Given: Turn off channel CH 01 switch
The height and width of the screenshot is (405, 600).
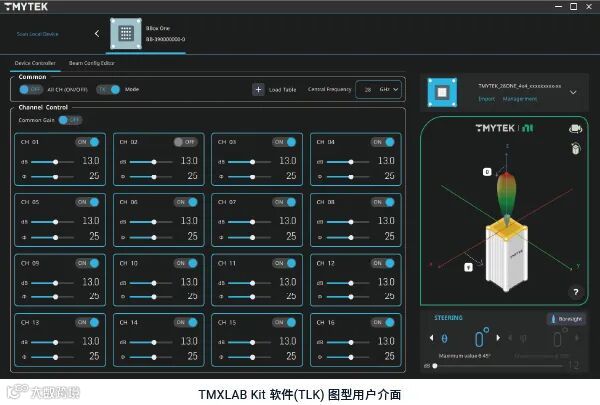Looking at the screenshot, I should (87, 142).
